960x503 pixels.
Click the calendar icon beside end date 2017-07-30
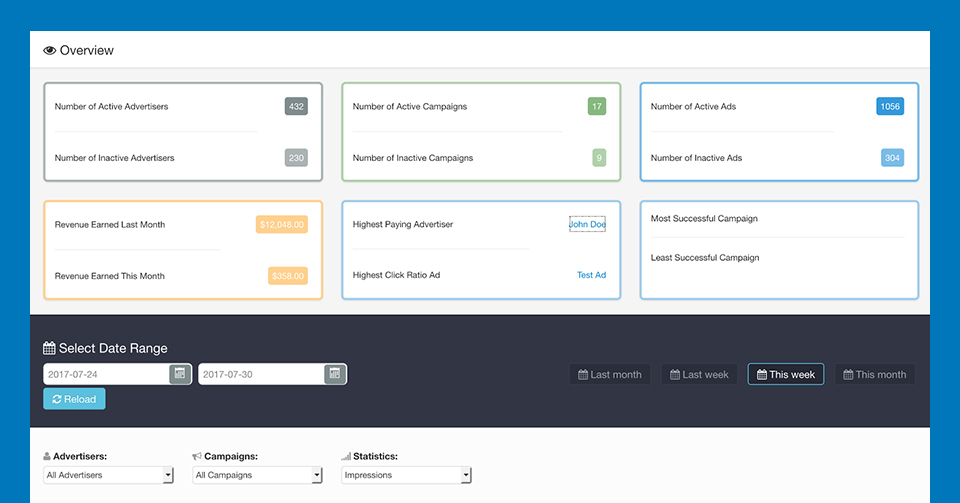335,374
